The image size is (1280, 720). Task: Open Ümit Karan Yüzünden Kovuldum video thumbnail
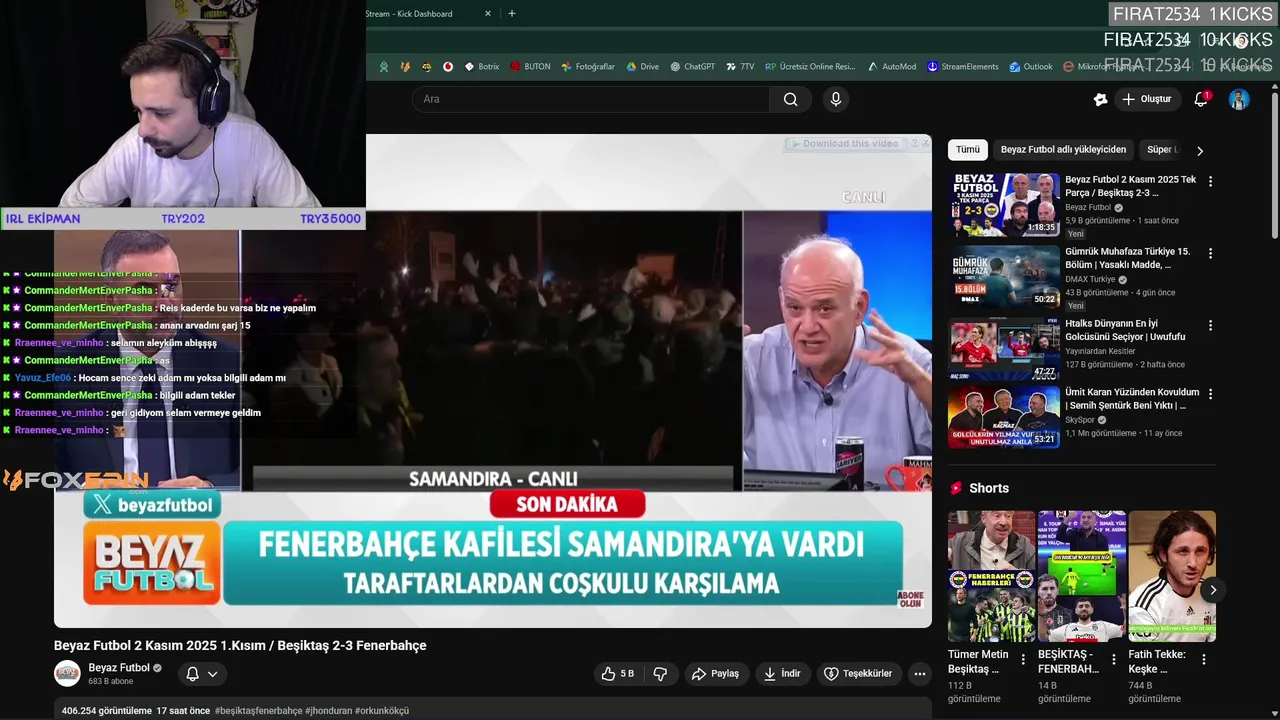pyautogui.click(x=1004, y=417)
